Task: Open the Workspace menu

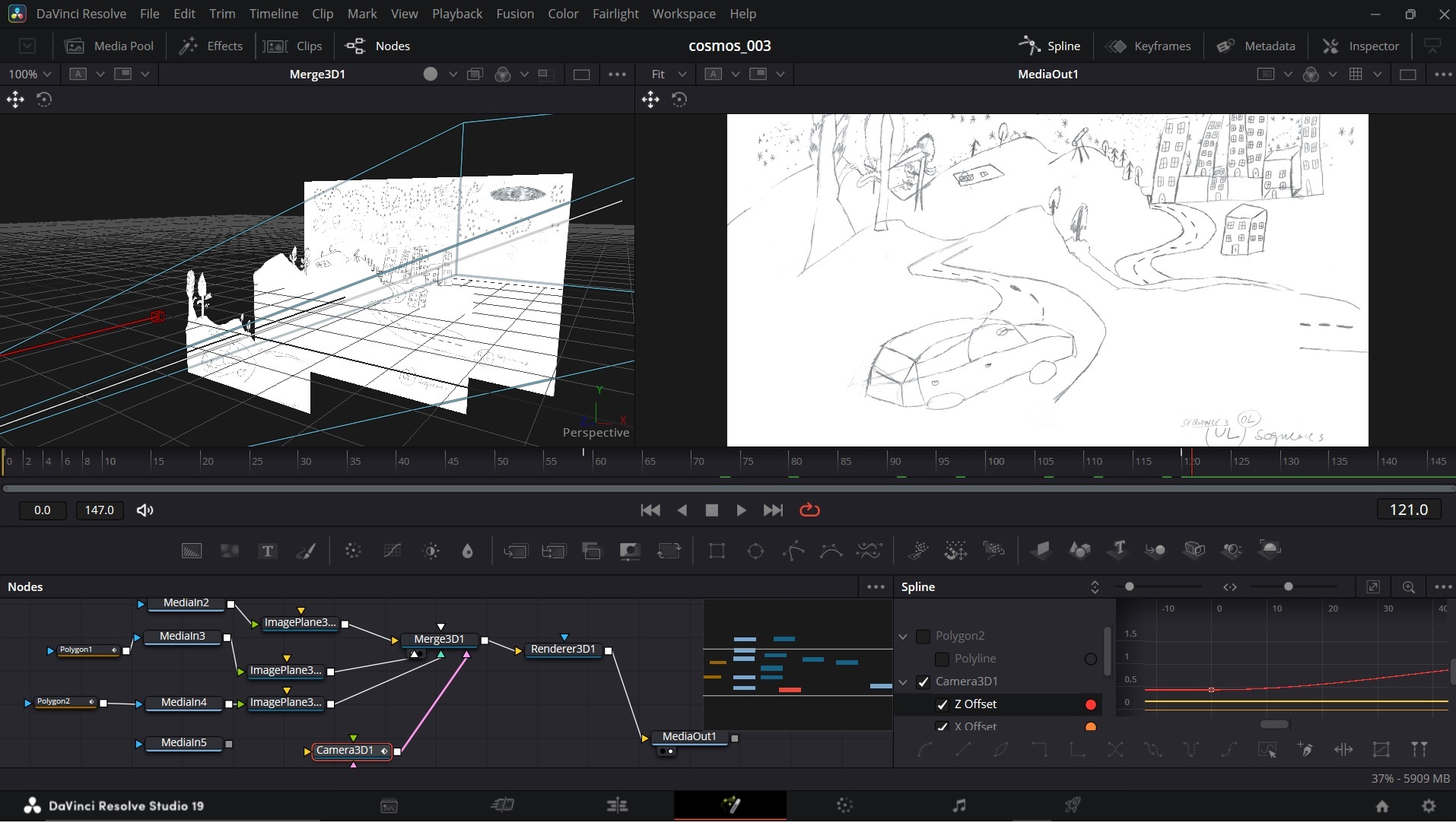Action: [683, 14]
